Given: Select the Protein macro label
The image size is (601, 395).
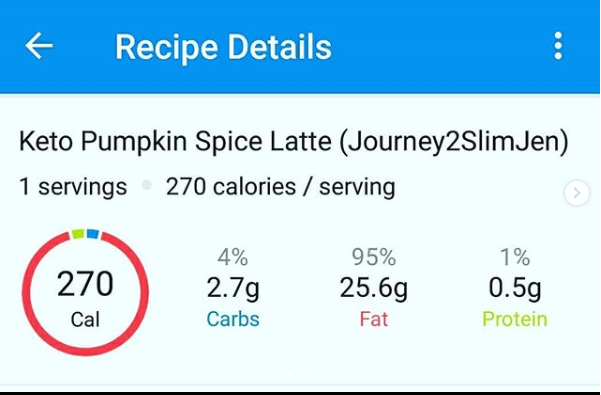Looking at the screenshot, I should pos(515,319).
